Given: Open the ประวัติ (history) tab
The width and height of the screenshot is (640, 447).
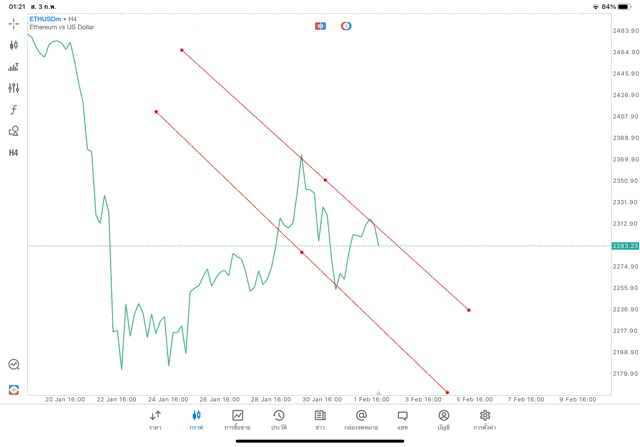Looking at the screenshot, I should (278, 419).
